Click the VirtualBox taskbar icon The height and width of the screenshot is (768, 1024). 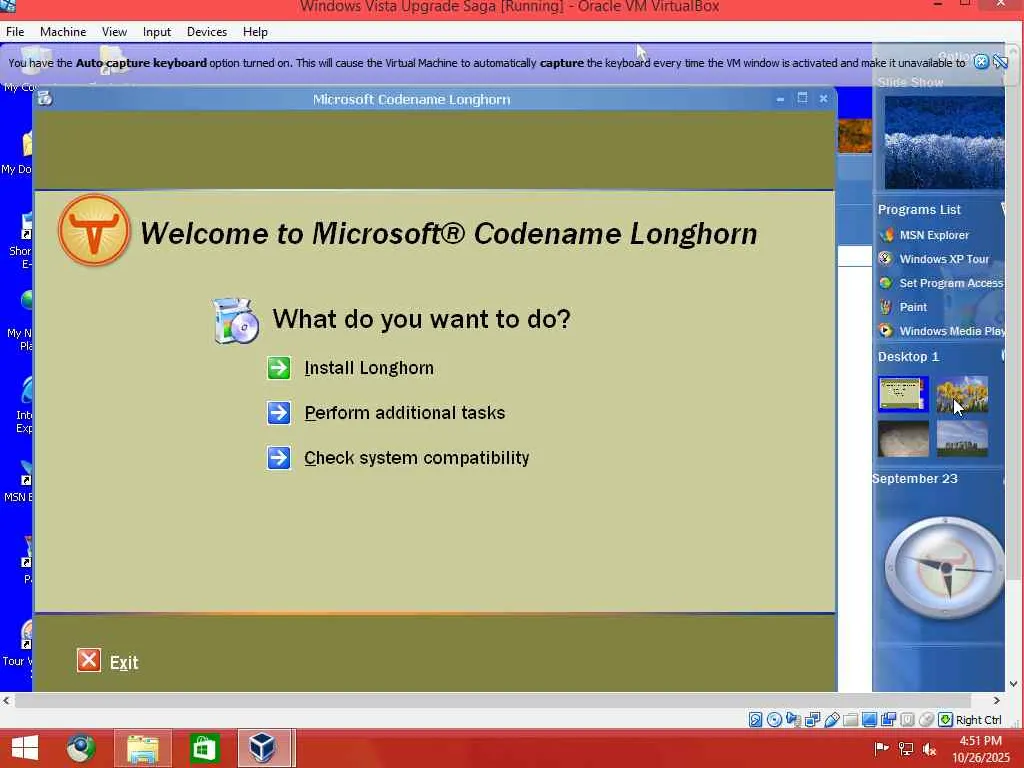(263, 748)
